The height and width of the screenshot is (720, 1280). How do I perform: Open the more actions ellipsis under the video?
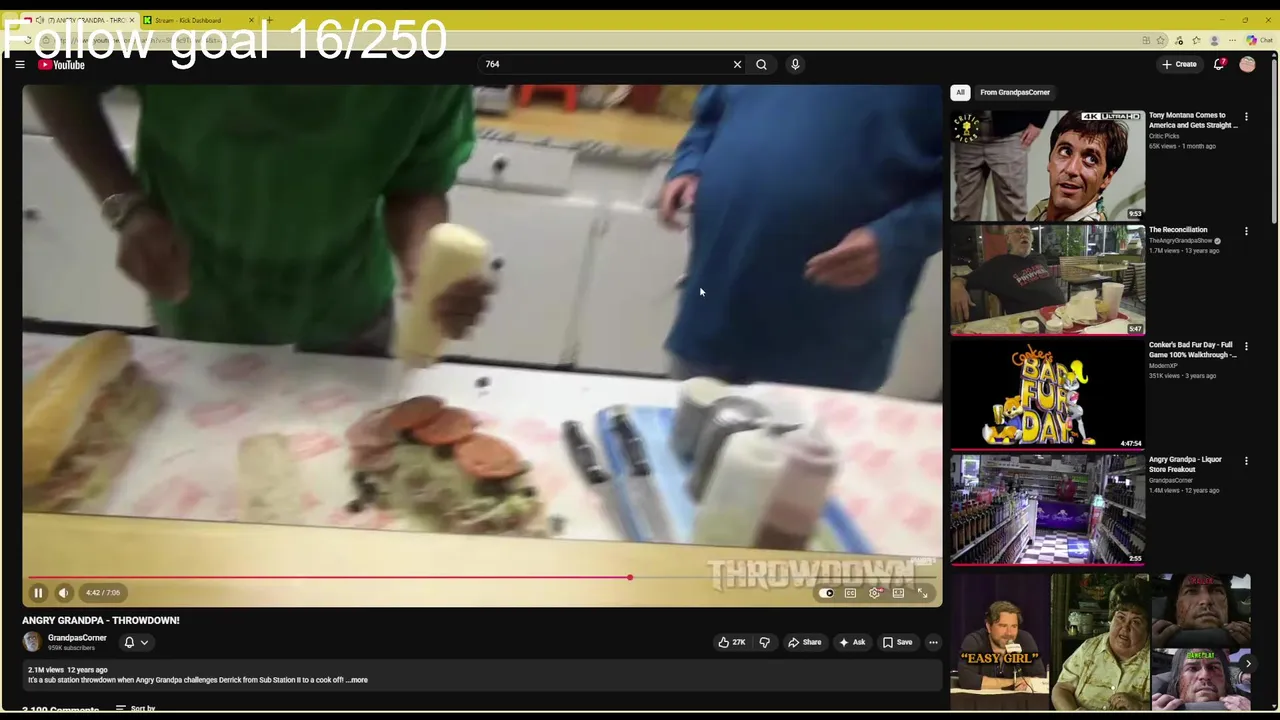tap(933, 642)
